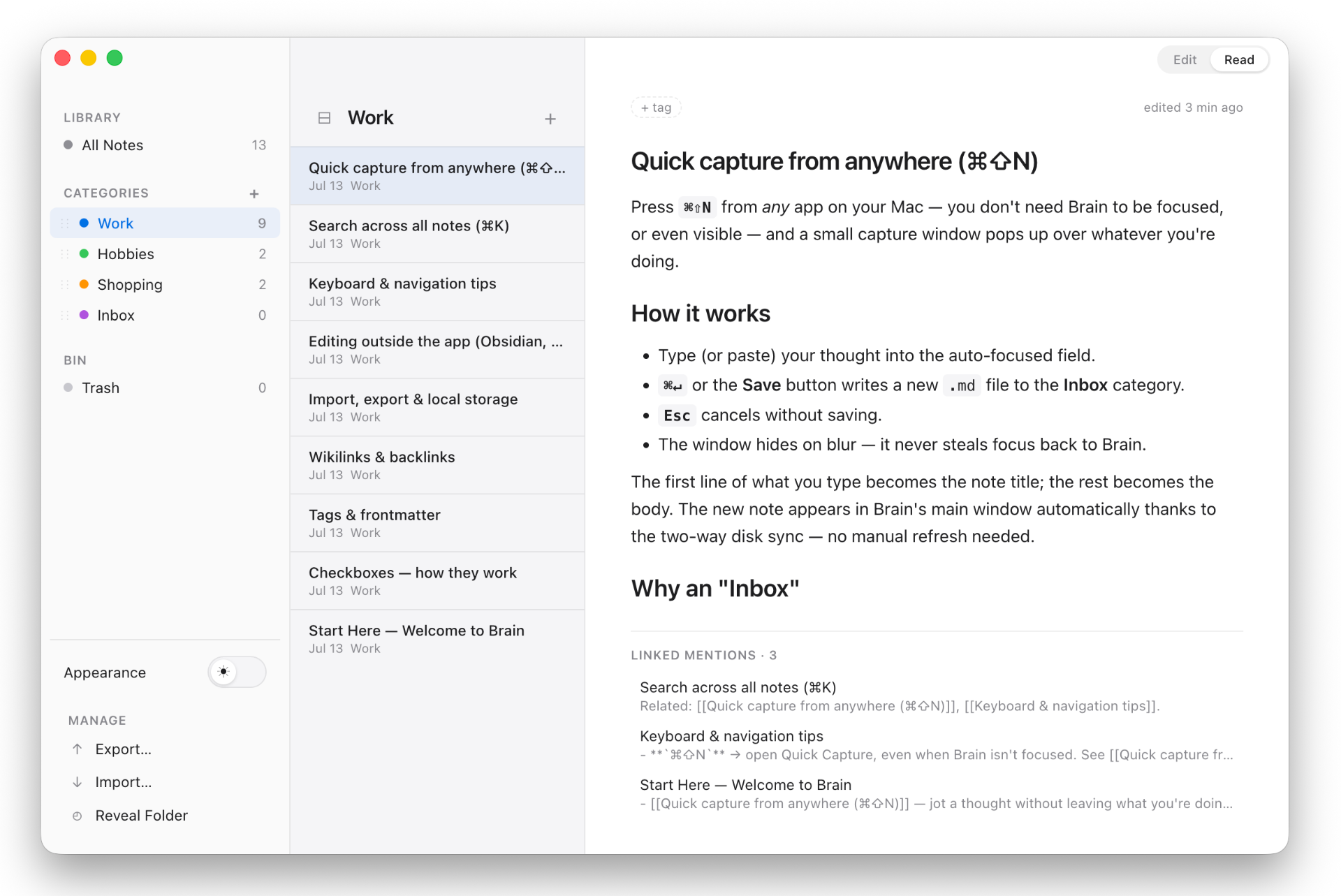Follow linked mention Keyboard & navigation tips
The width and height of the screenshot is (1341, 896).
click(x=936, y=745)
